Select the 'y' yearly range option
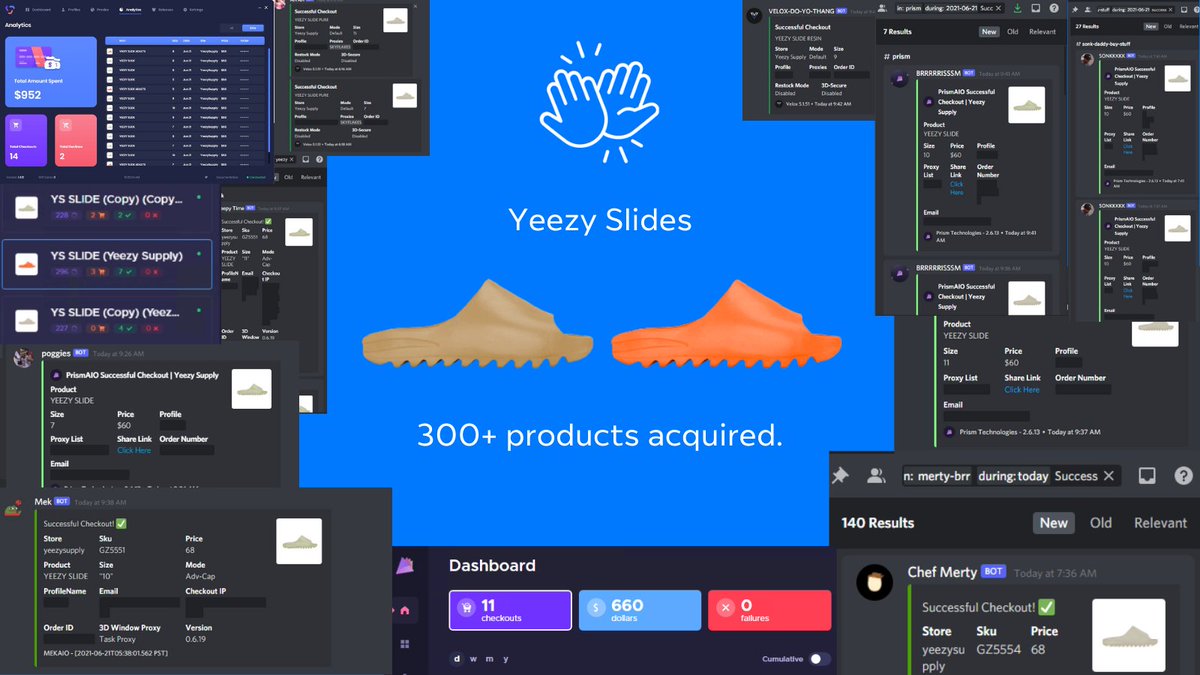 505,659
